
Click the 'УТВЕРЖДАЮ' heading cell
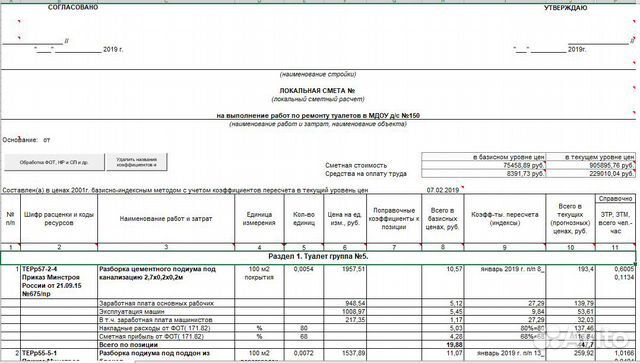pyautogui.click(x=565, y=8)
